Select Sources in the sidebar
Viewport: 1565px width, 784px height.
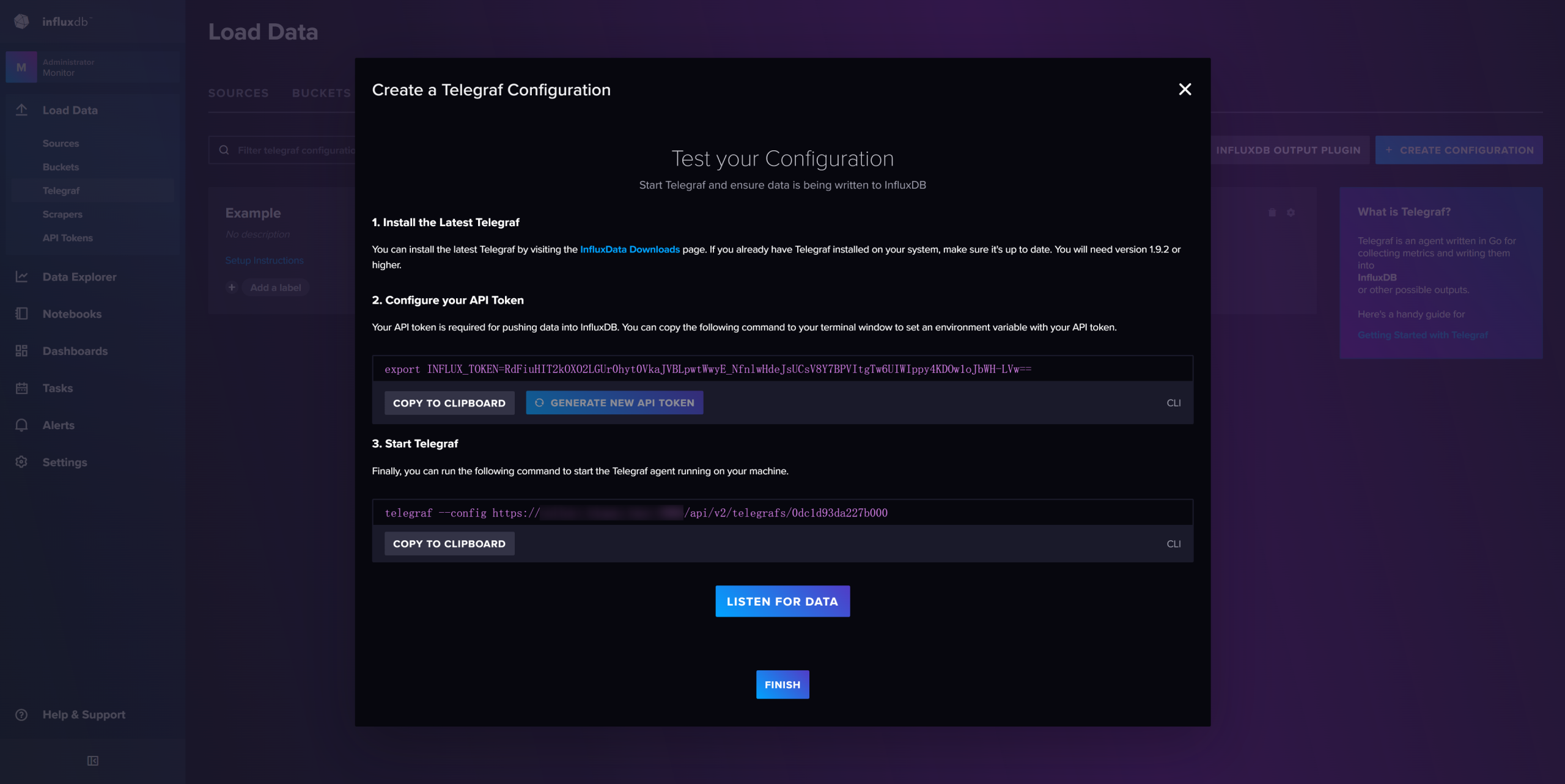coord(61,143)
